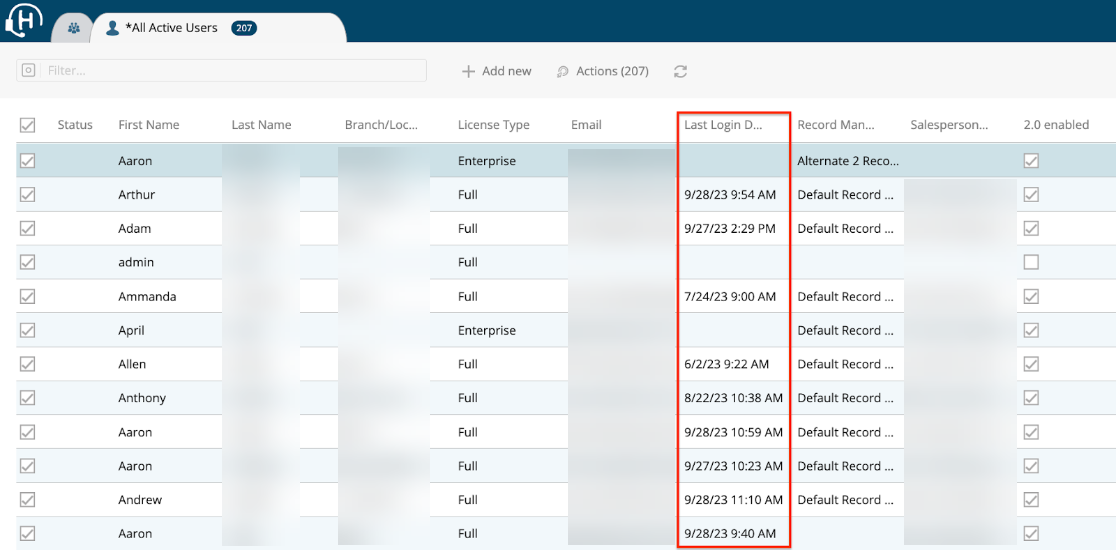Screen dimensions: 1116x558
Task: Toggle 2.0 enabled checkbox in Andrew row
Action: 1031,500
